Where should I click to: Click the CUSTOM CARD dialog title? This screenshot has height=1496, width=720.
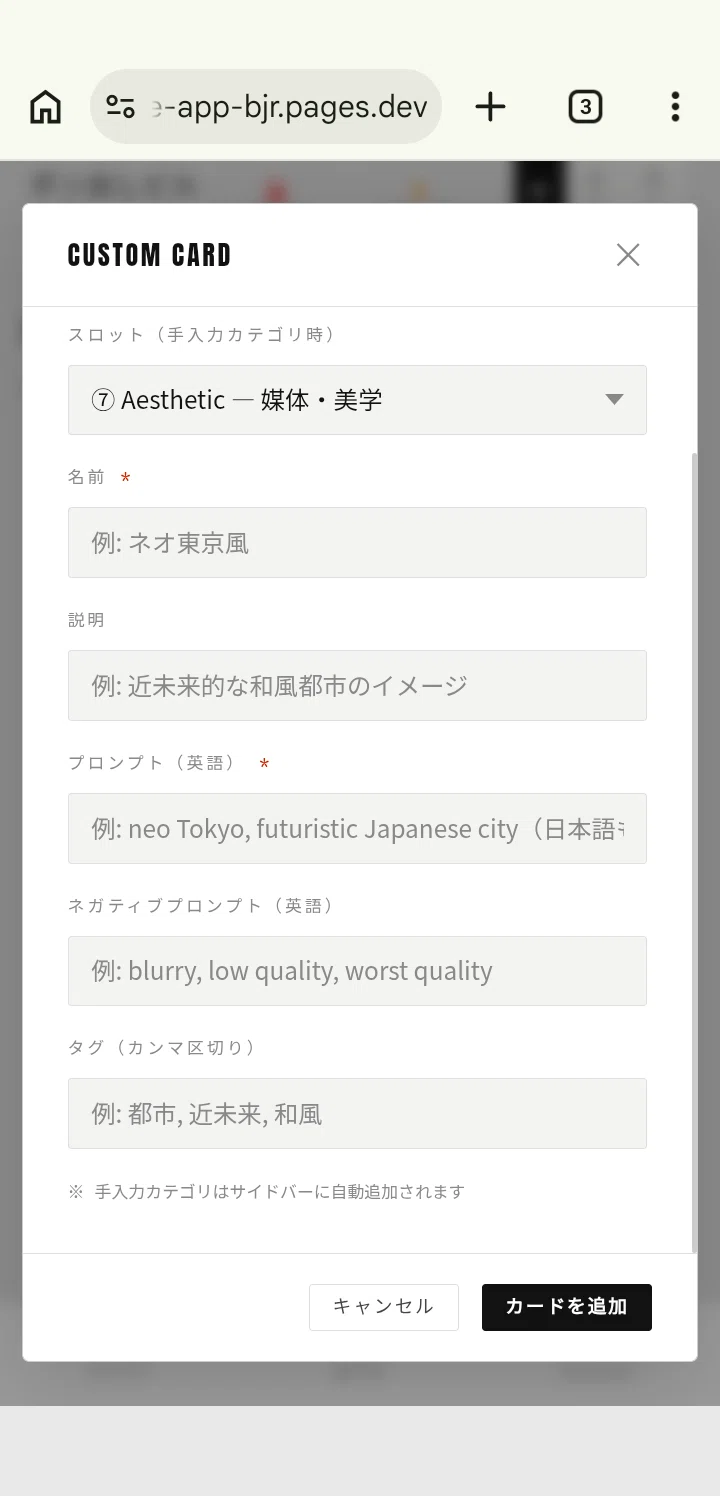(x=149, y=255)
